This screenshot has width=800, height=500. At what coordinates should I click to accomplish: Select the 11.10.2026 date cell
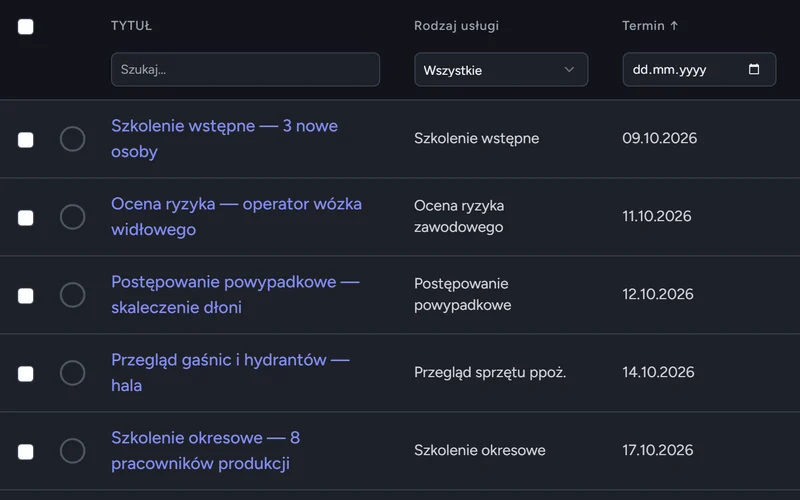[657, 216]
